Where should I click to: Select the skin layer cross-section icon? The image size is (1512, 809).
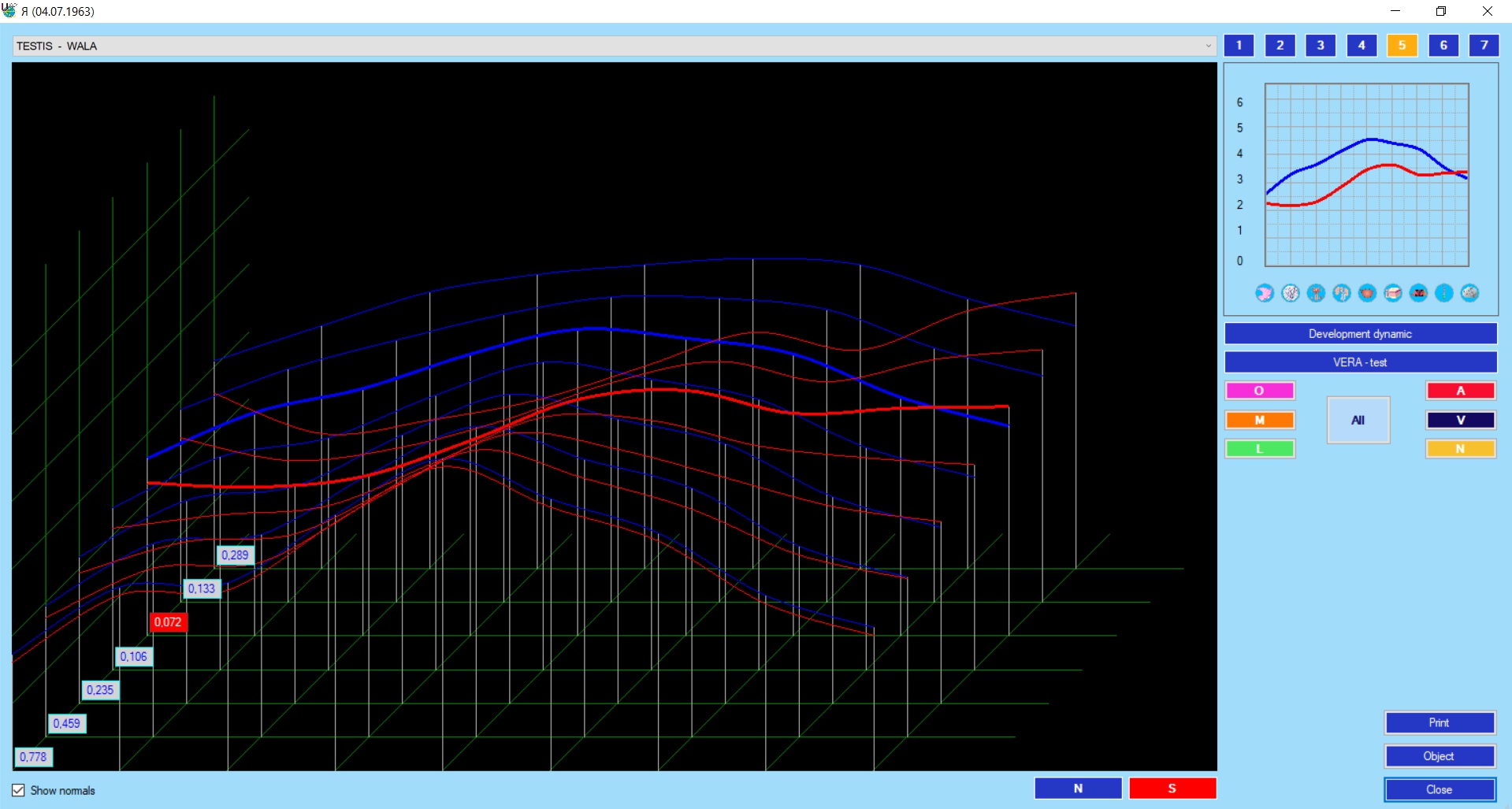(1393, 293)
